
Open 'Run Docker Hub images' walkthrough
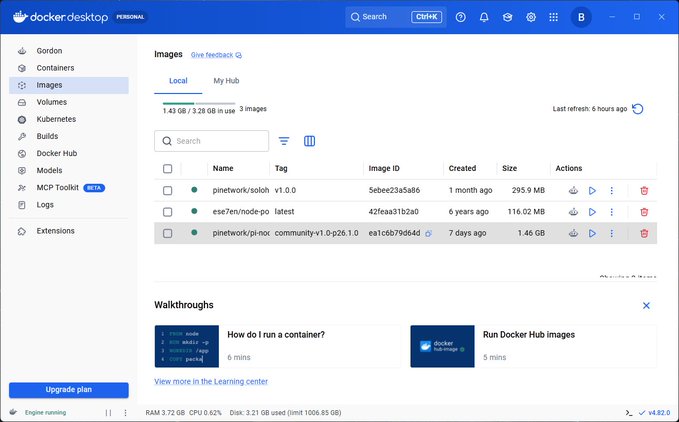point(533,346)
